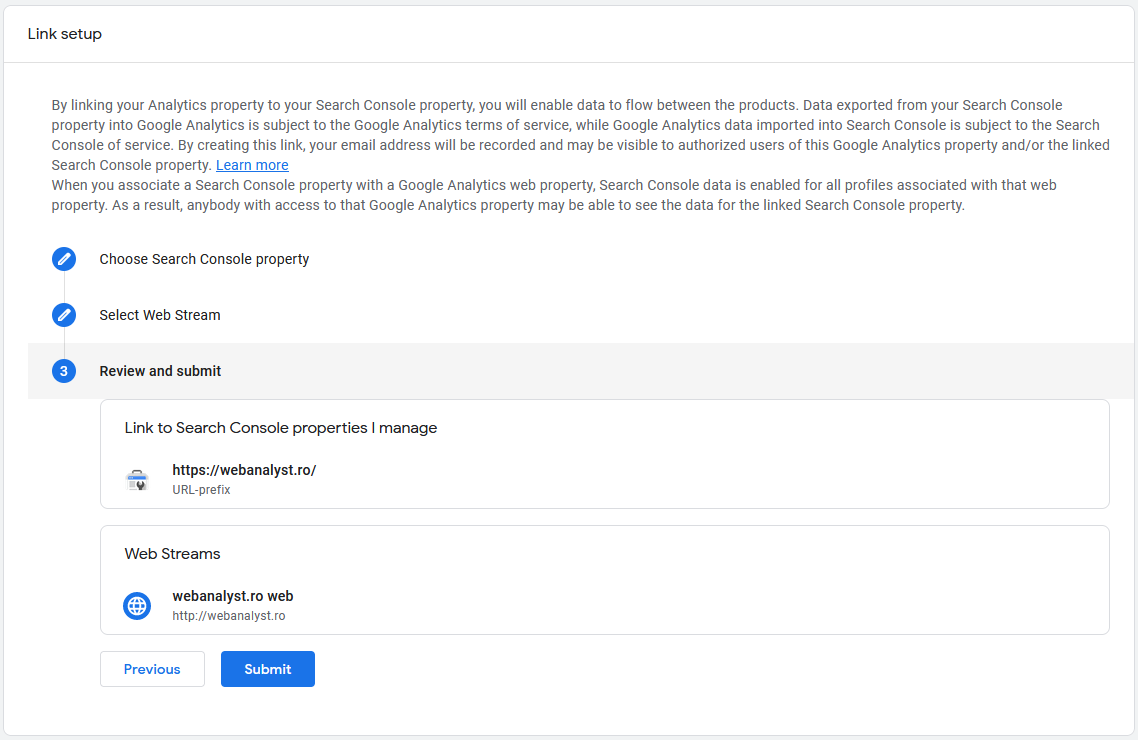Submit the Search Console link
The width and height of the screenshot is (1138, 740).
pyautogui.click(x=268, y=669)
